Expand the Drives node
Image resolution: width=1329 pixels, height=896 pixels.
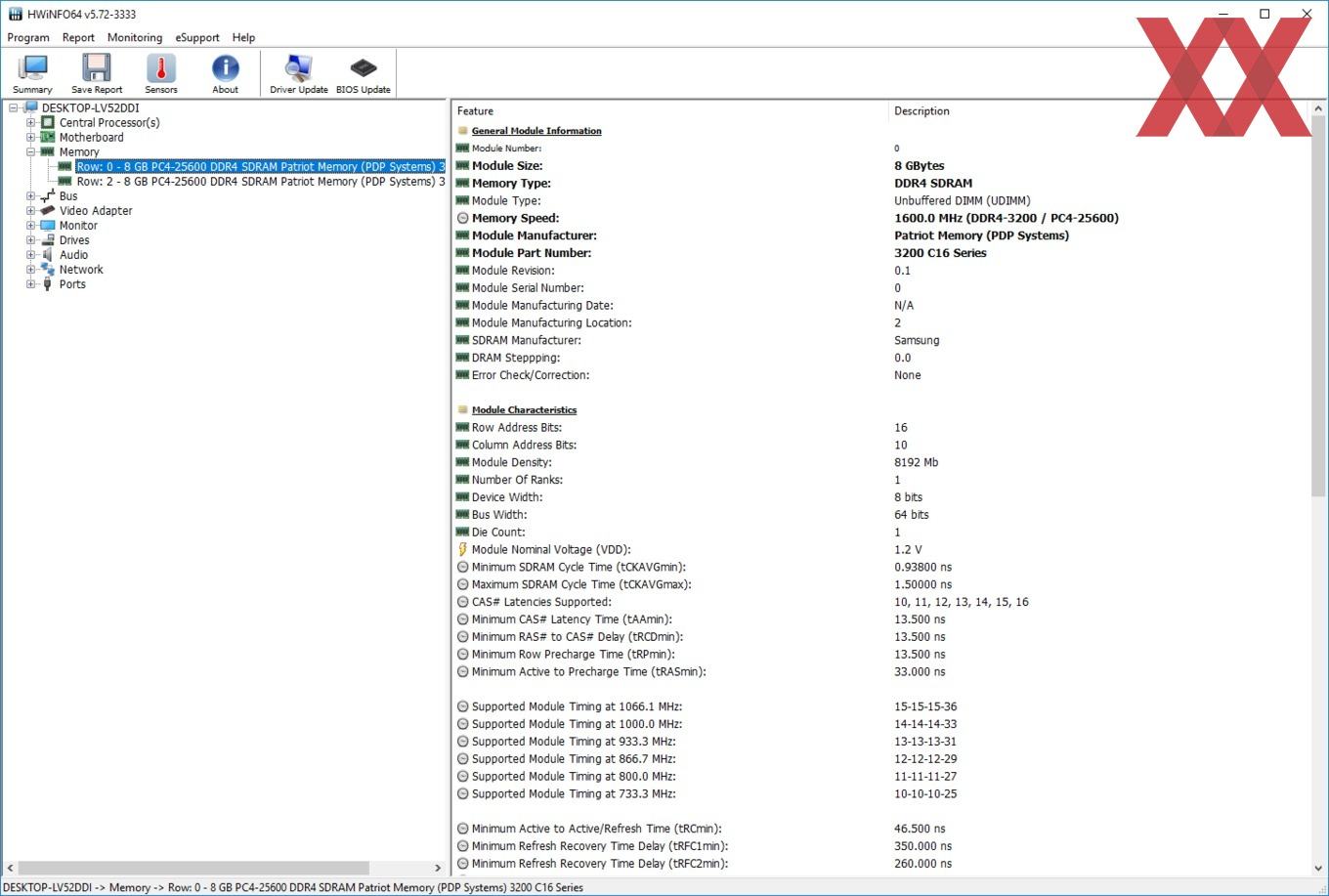(x=30, y=239)
